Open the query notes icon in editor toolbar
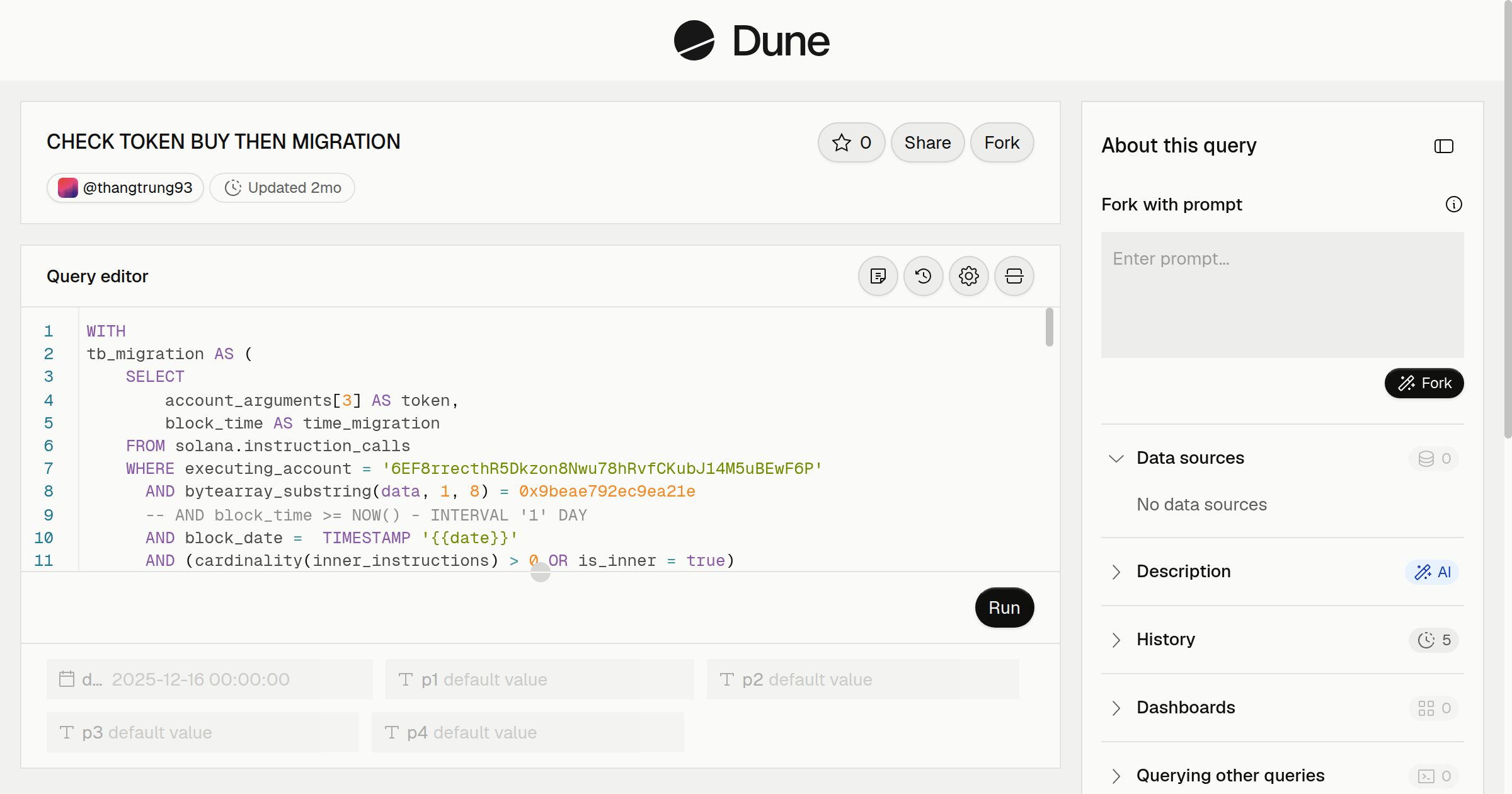1512x794 pixels. point(878,276)
